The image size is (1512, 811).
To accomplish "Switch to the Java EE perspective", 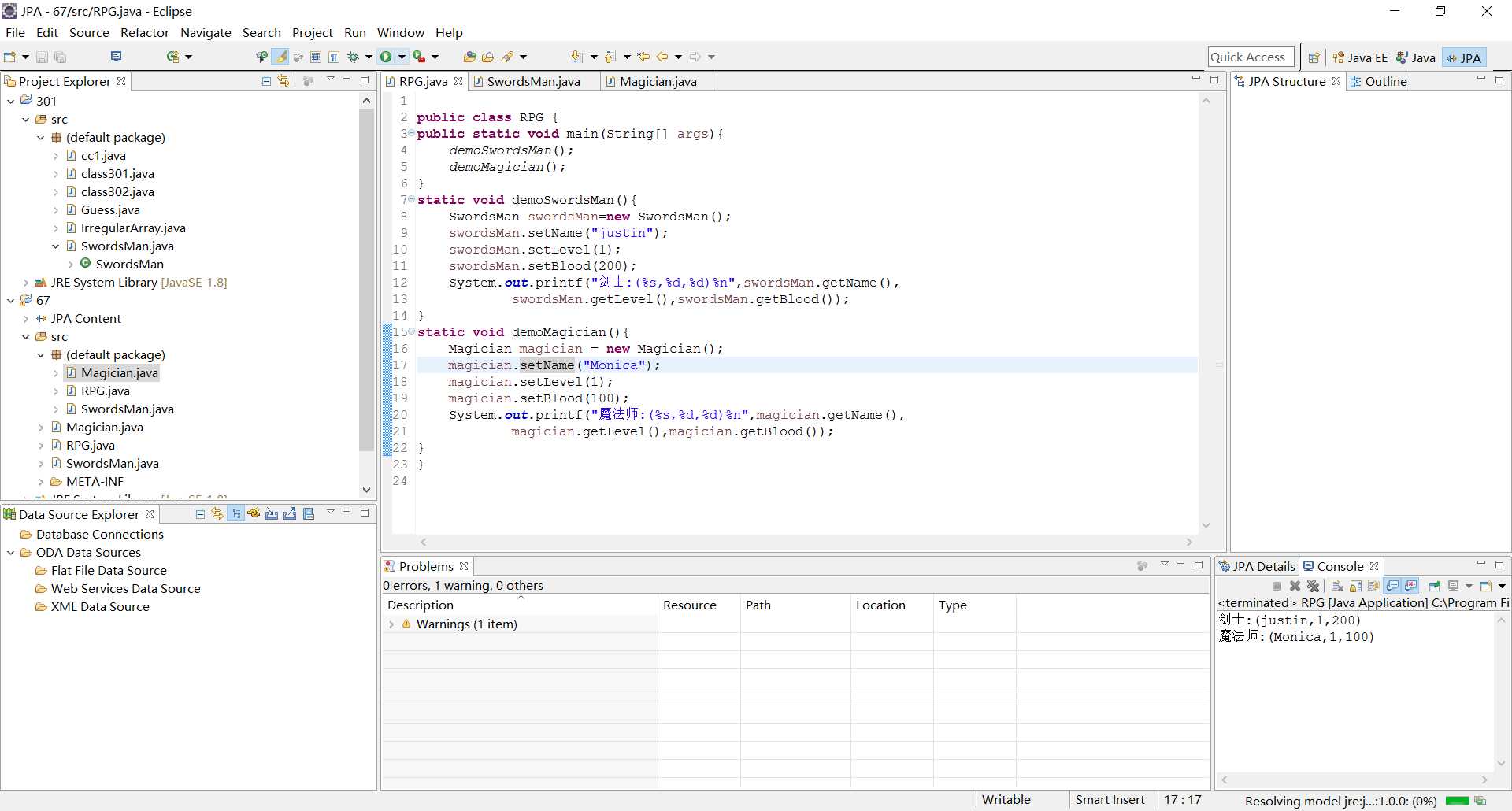I will click(1360, 57).
